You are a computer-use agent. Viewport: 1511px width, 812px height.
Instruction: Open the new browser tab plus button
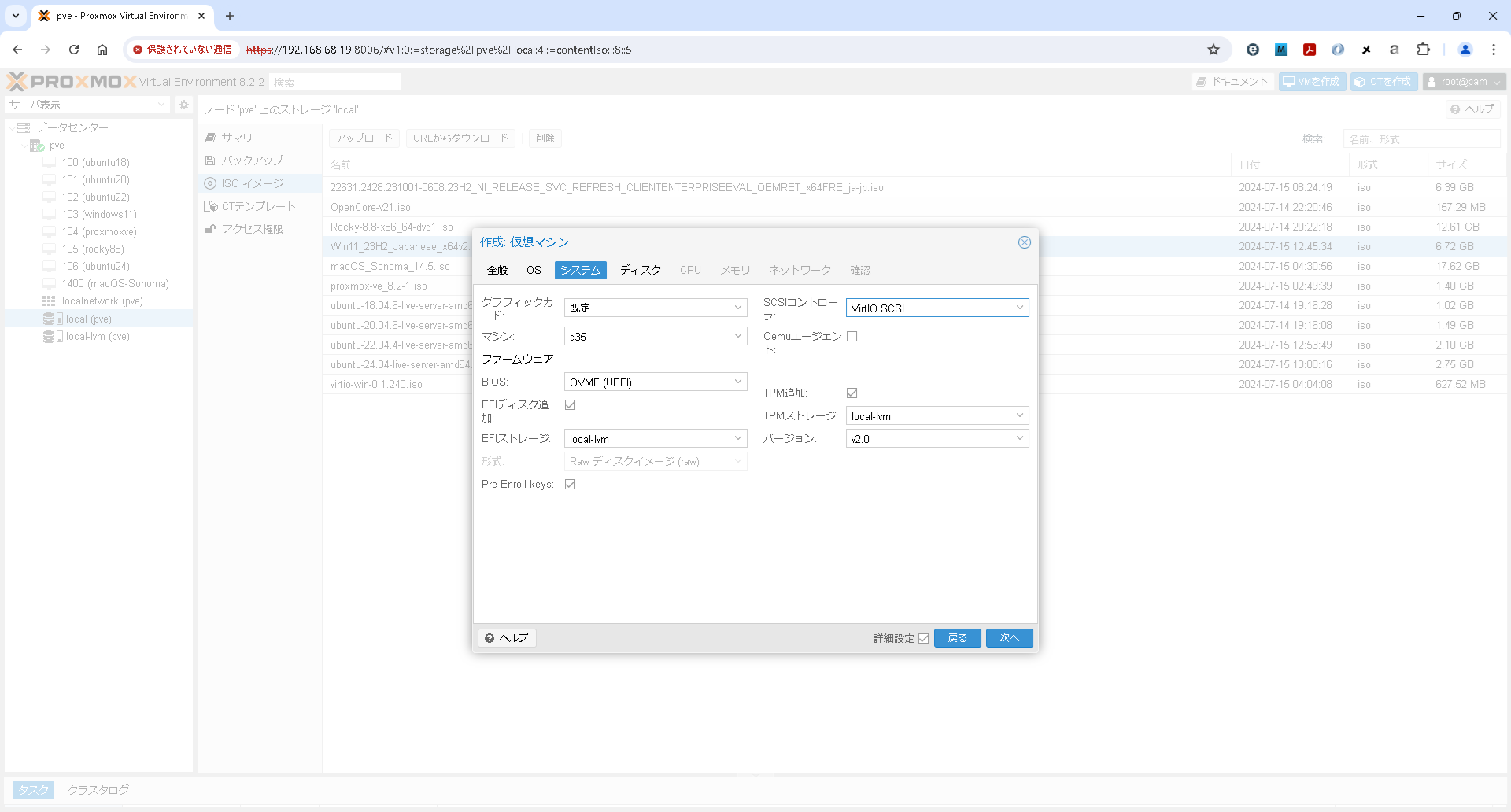[x=230, y=16]
